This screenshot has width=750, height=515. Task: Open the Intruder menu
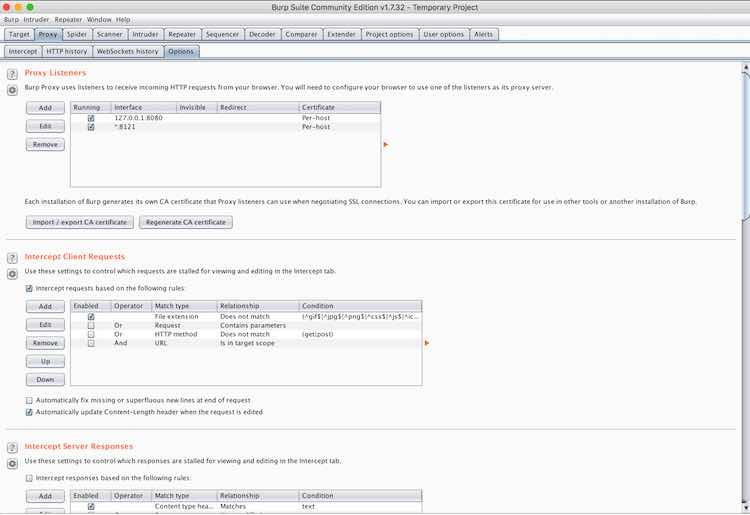(x=36, y=20)
